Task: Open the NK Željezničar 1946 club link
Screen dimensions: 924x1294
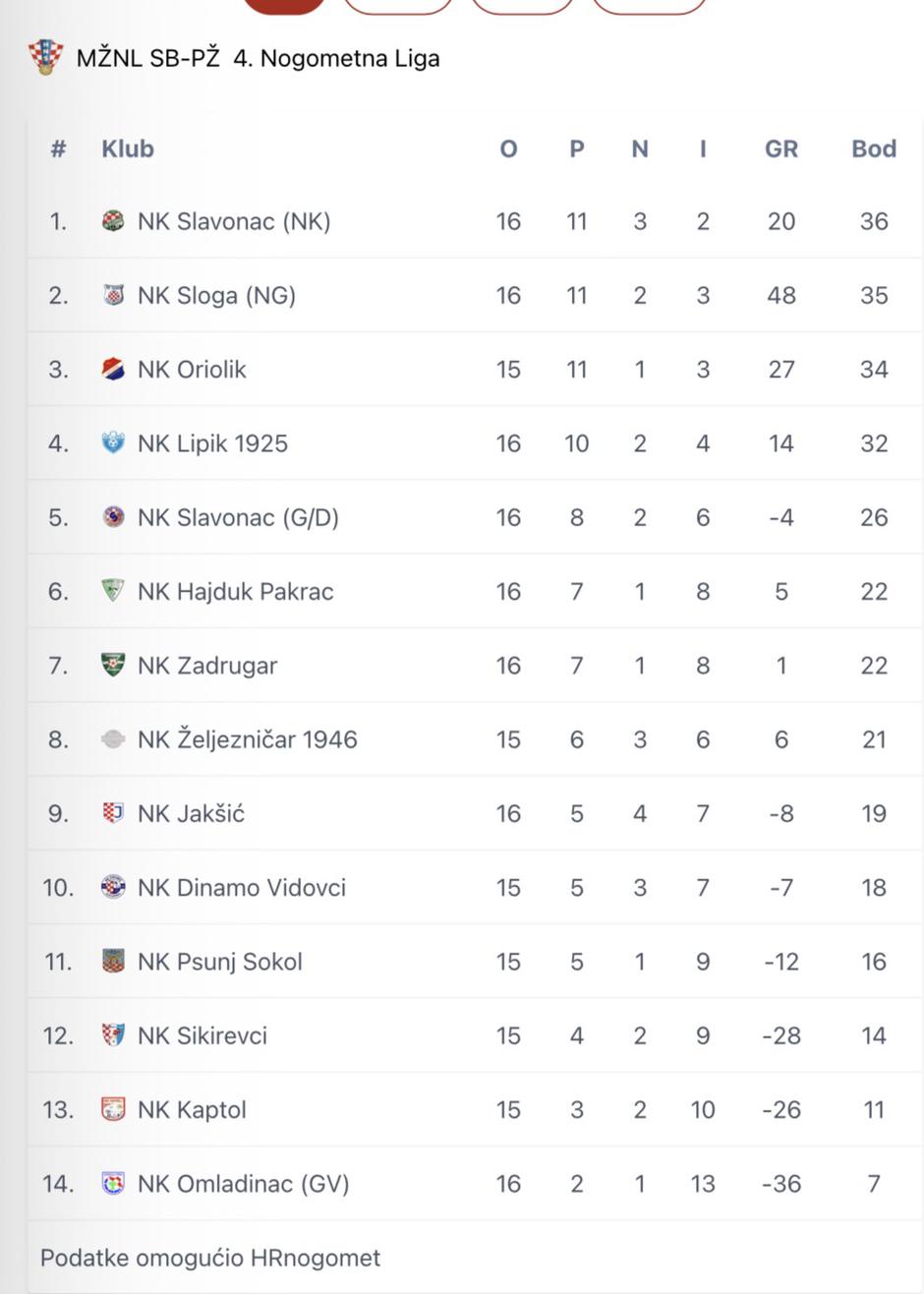Action: (x=247, y=739)
